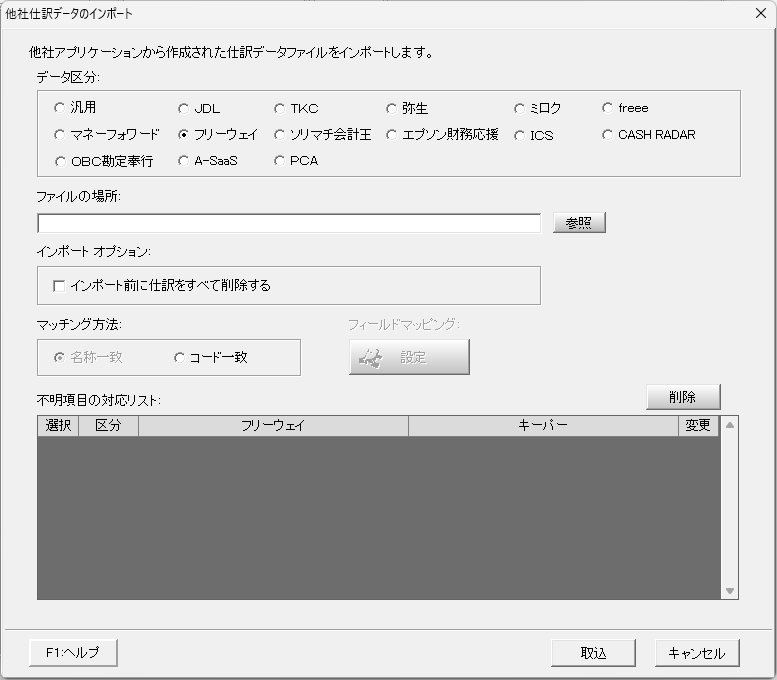Close the 他社仕訳データのインポート dialog
The height and width of the screenshot is (680, 777).
(x=761, y=13)
